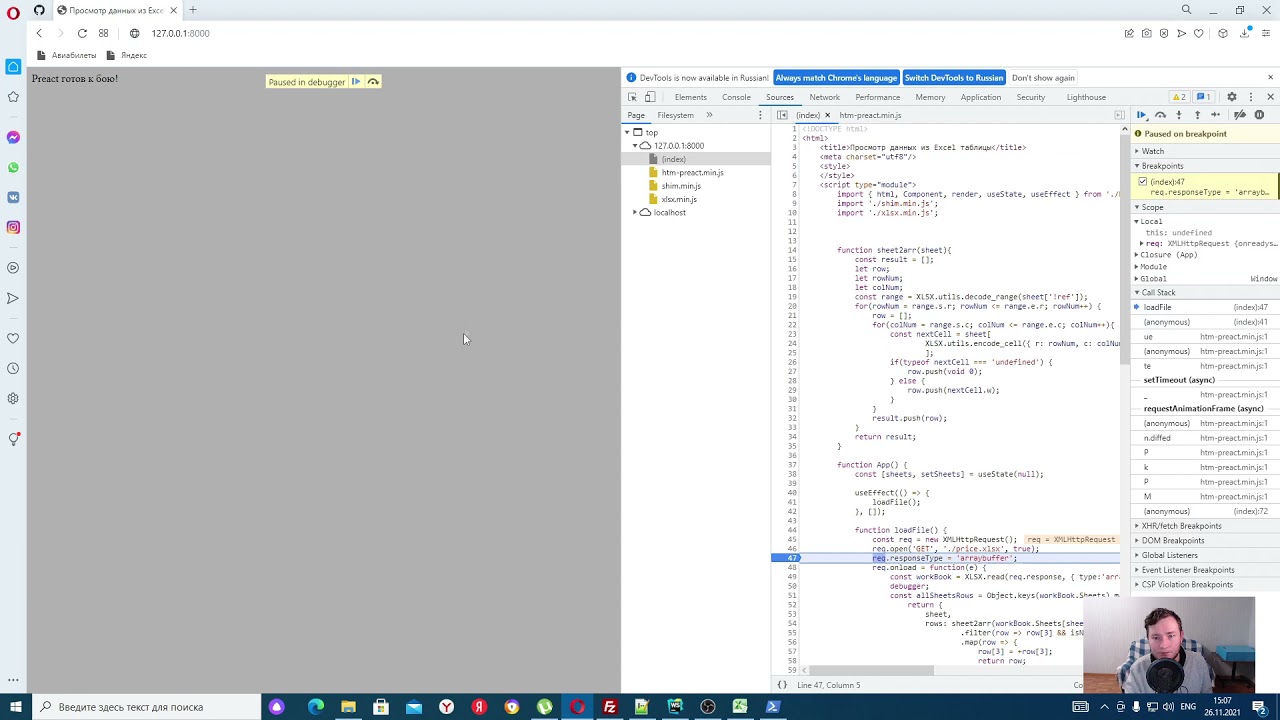Click the Step into next function icon
Image resolution: width=1280 pixels, height=720 pixels.
tap(1179, 115)
